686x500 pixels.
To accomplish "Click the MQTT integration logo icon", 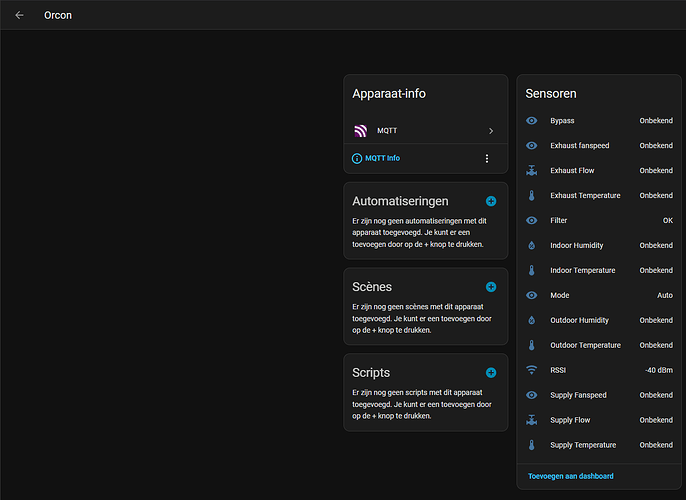I will 360,131.
